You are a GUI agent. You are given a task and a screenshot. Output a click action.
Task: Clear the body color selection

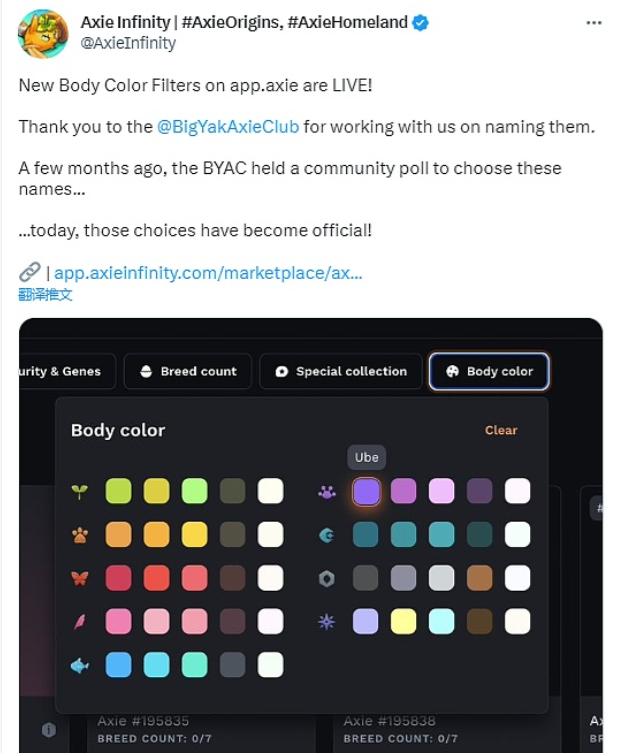tap(501, 430)
